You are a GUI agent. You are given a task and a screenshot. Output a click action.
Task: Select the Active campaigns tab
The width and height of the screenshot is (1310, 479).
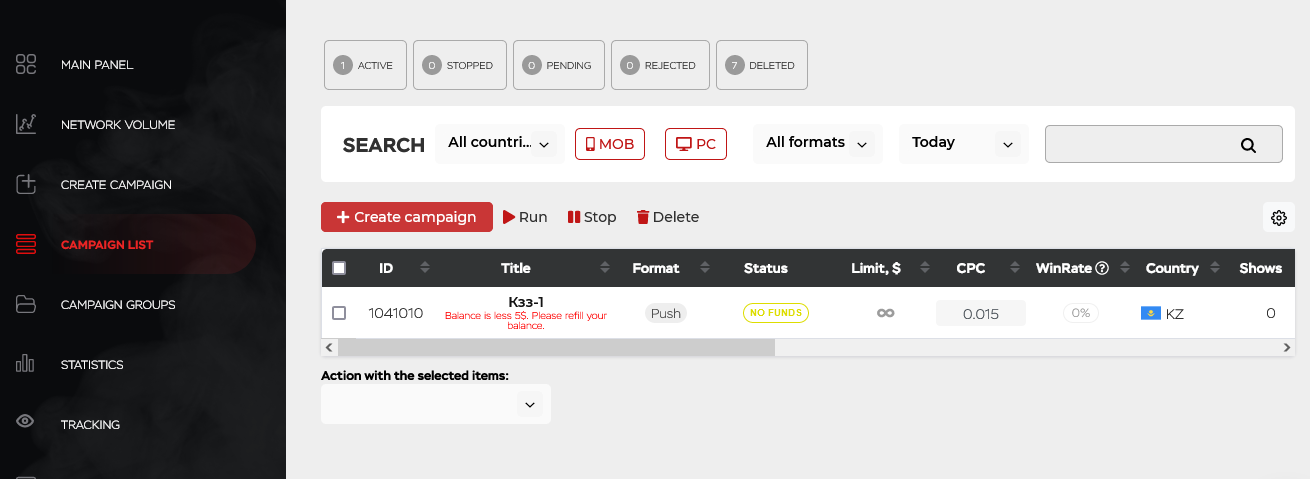tap(366, 65)
